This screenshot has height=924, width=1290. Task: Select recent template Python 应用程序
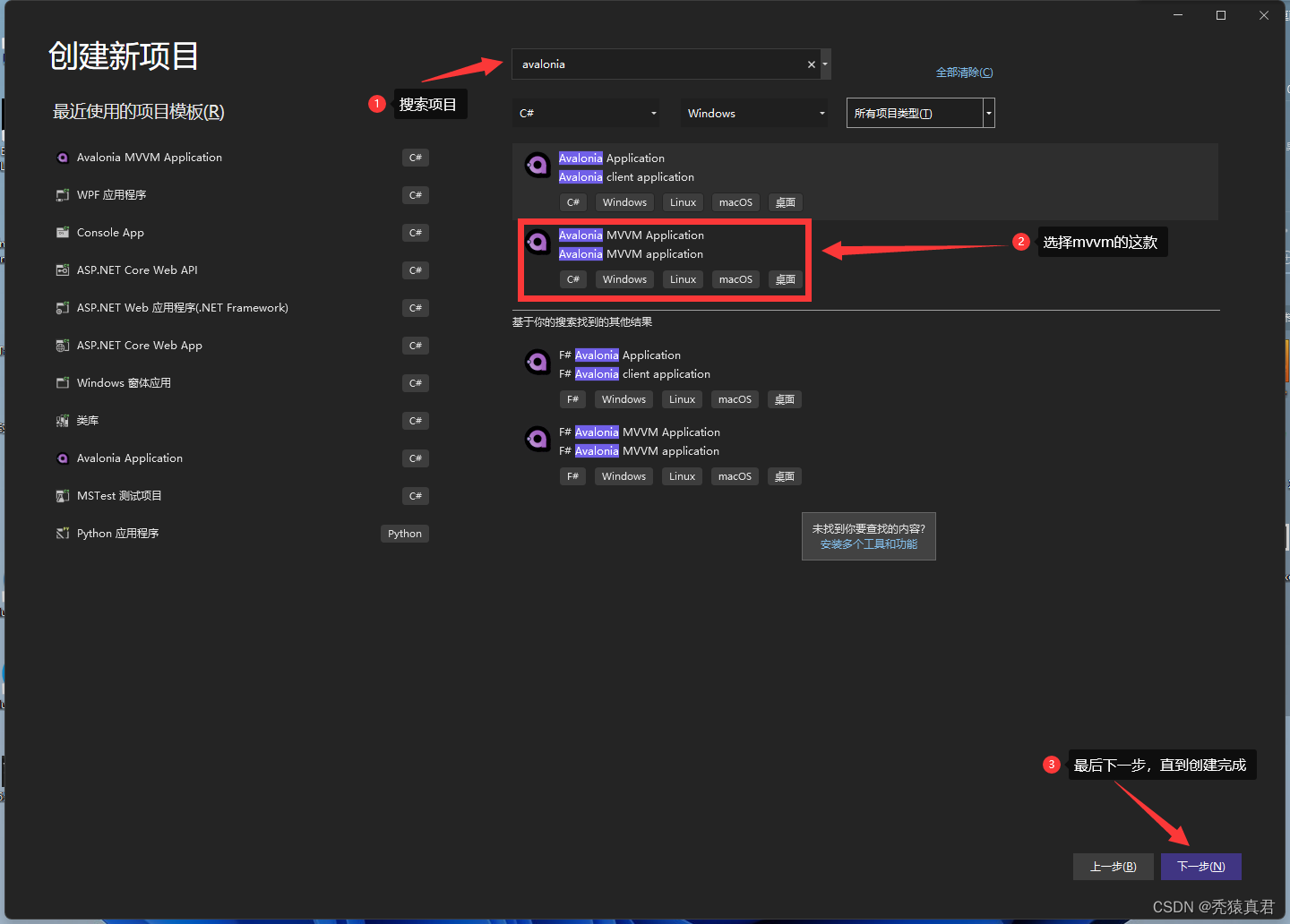tap(242, 534)
